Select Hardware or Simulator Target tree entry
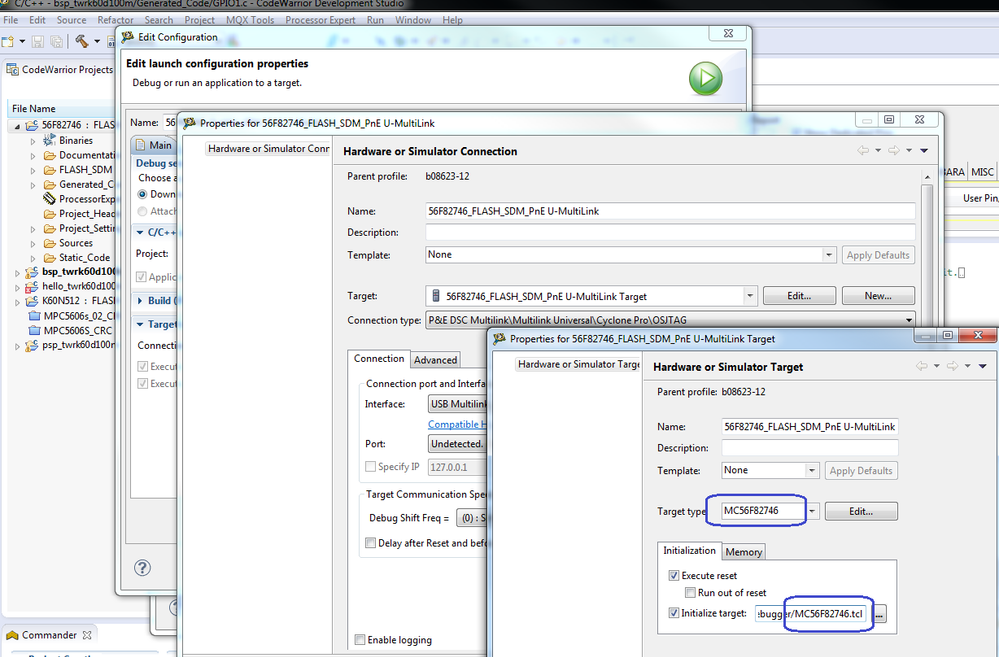 point(578,364)
